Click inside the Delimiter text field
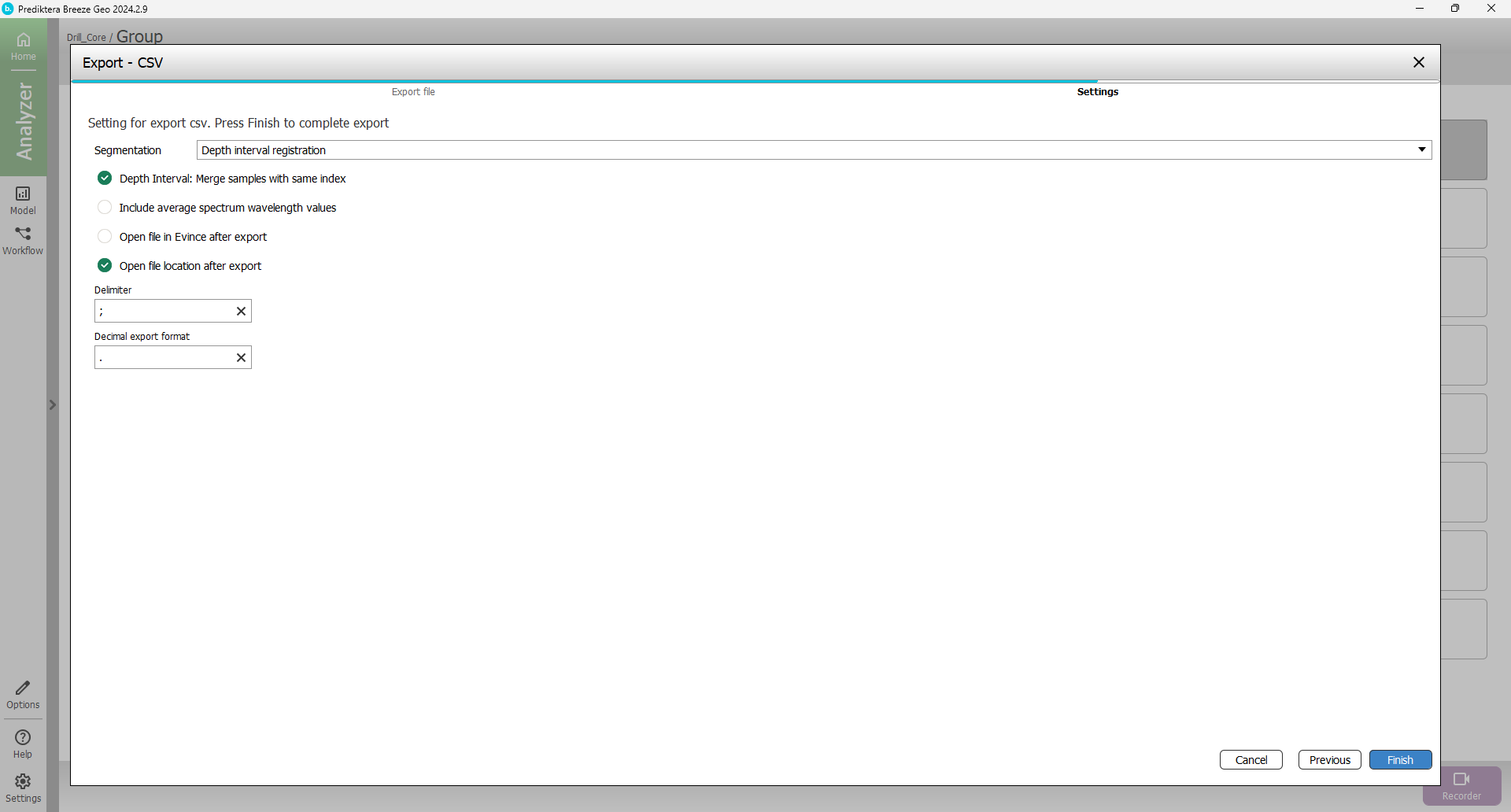 click(x=163, y=312)
